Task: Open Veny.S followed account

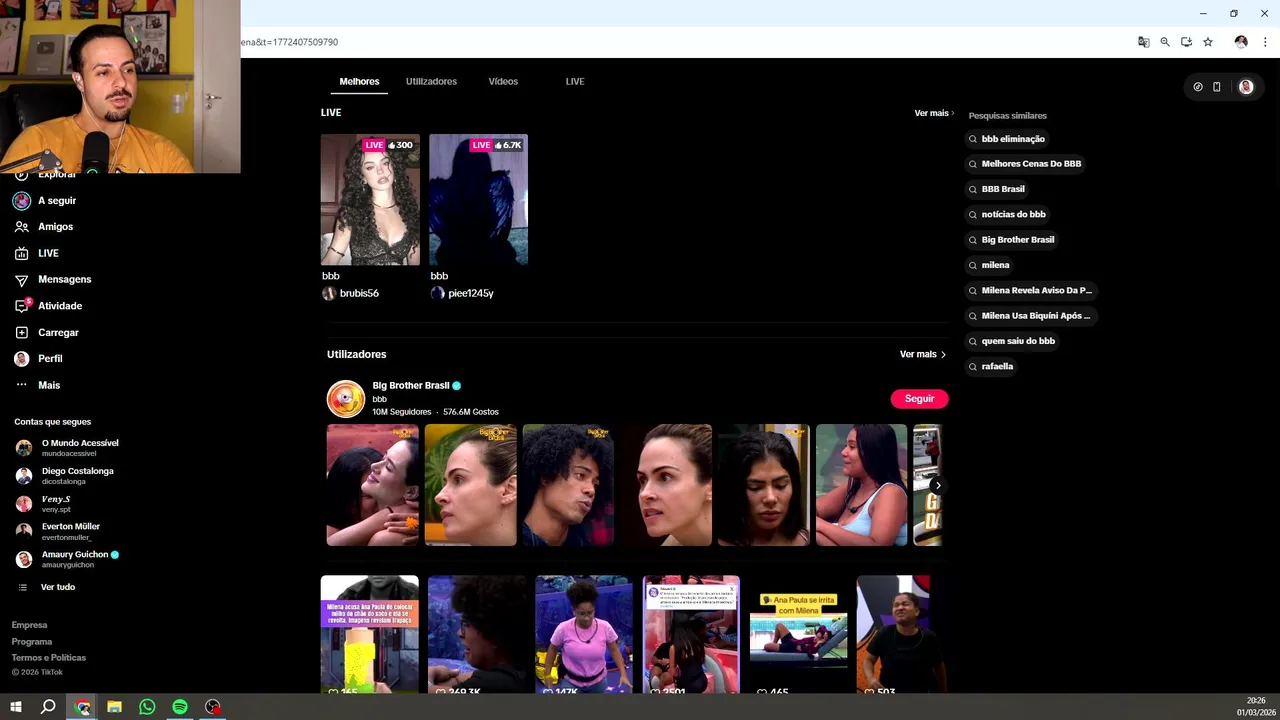Action: 43,503
